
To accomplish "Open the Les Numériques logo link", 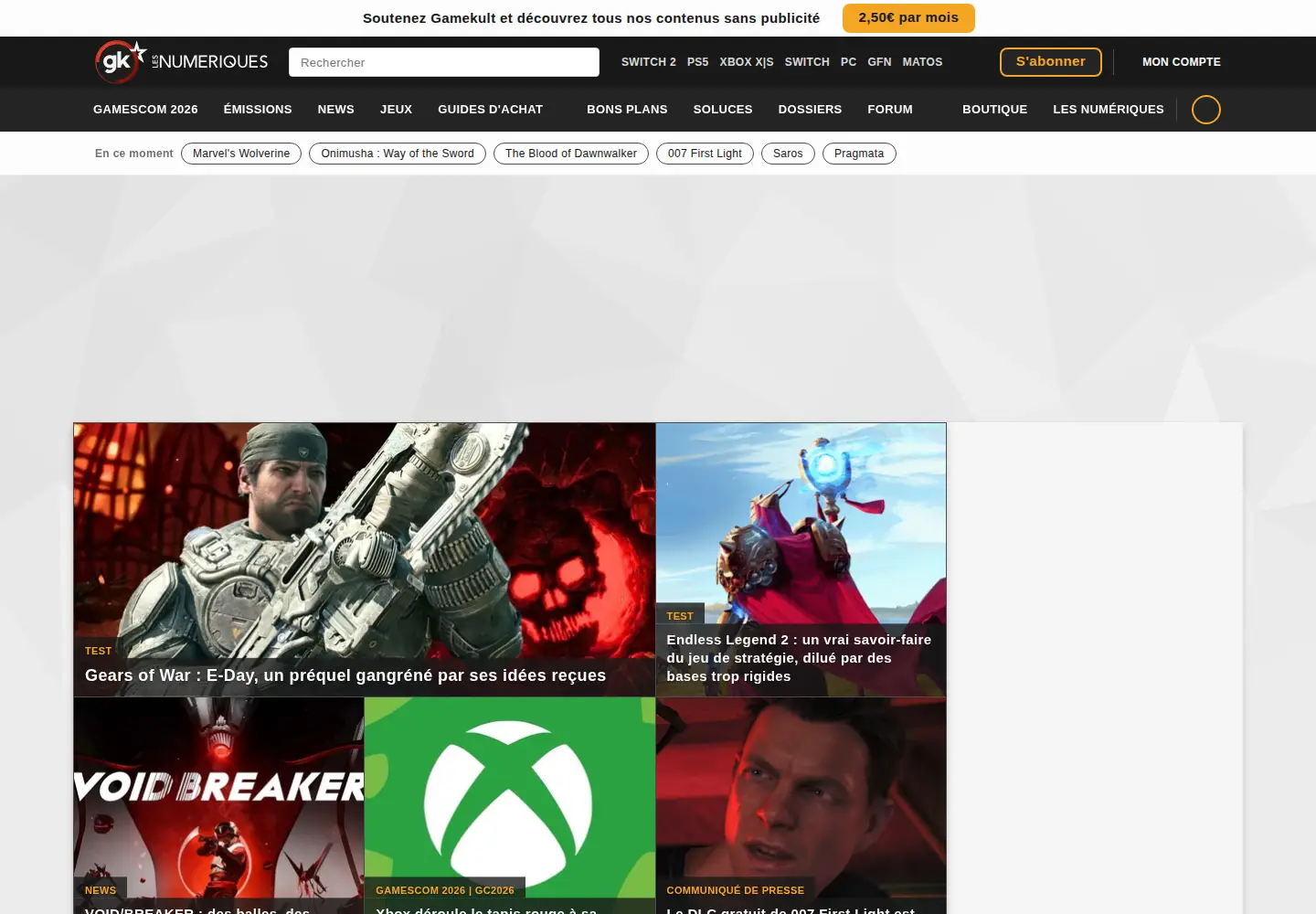I will click(x=210, y=61).
